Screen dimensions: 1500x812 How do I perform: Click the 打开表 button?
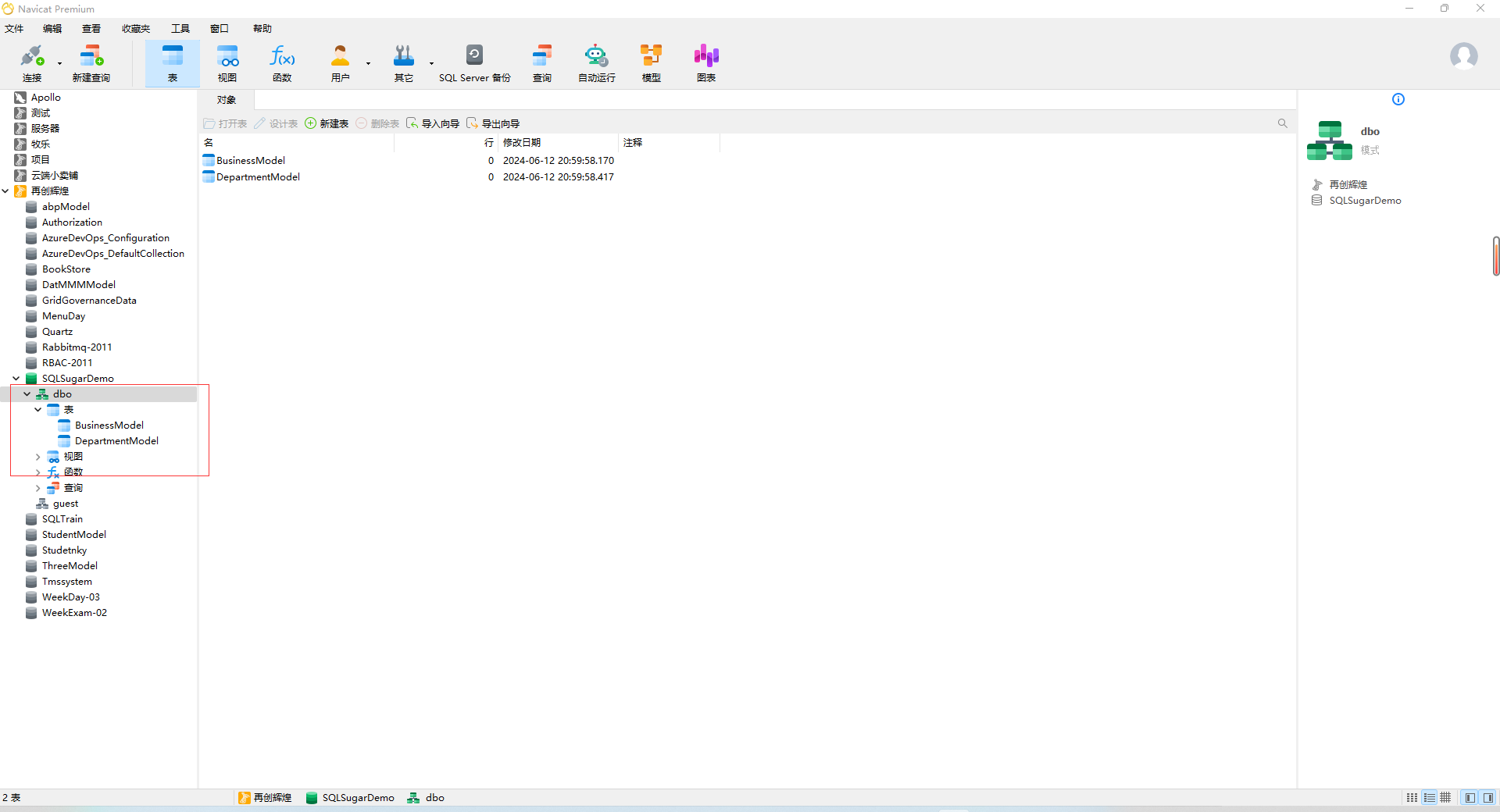[225, 123]
